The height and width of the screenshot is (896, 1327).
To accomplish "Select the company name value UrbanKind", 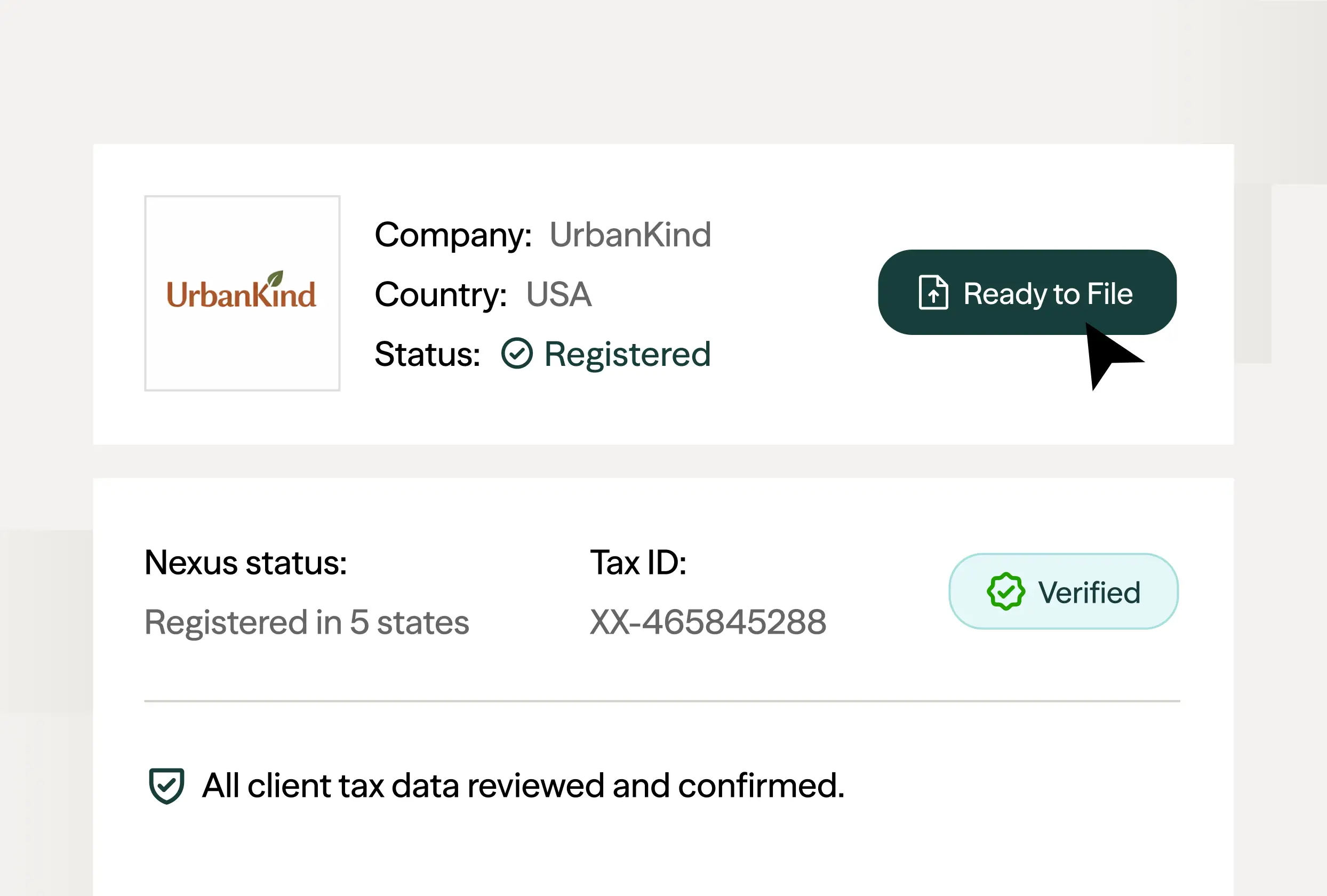I will coord(630,235).
